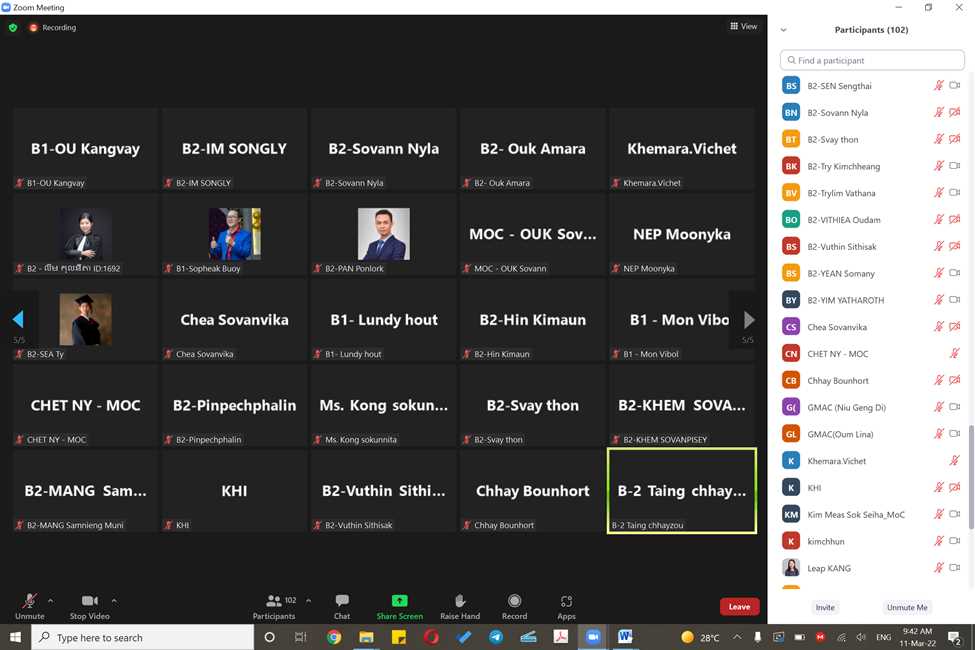Toggle mic icon for CHET NY - MOC
This screenshot has height=650, width=975.
pos(954,353)
